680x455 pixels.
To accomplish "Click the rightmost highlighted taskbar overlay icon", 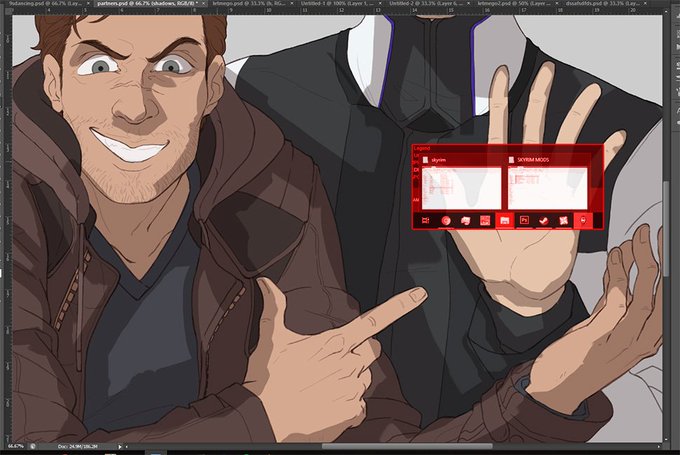I will (583, 220).
